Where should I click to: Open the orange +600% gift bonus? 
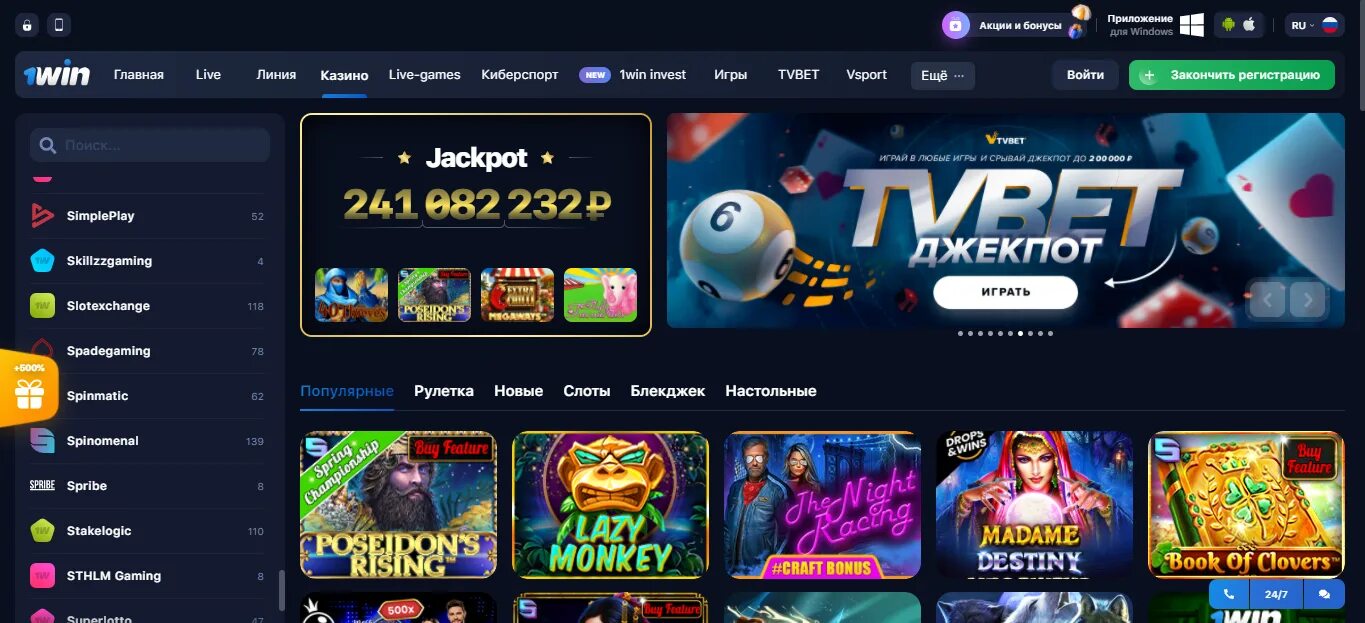29,389
